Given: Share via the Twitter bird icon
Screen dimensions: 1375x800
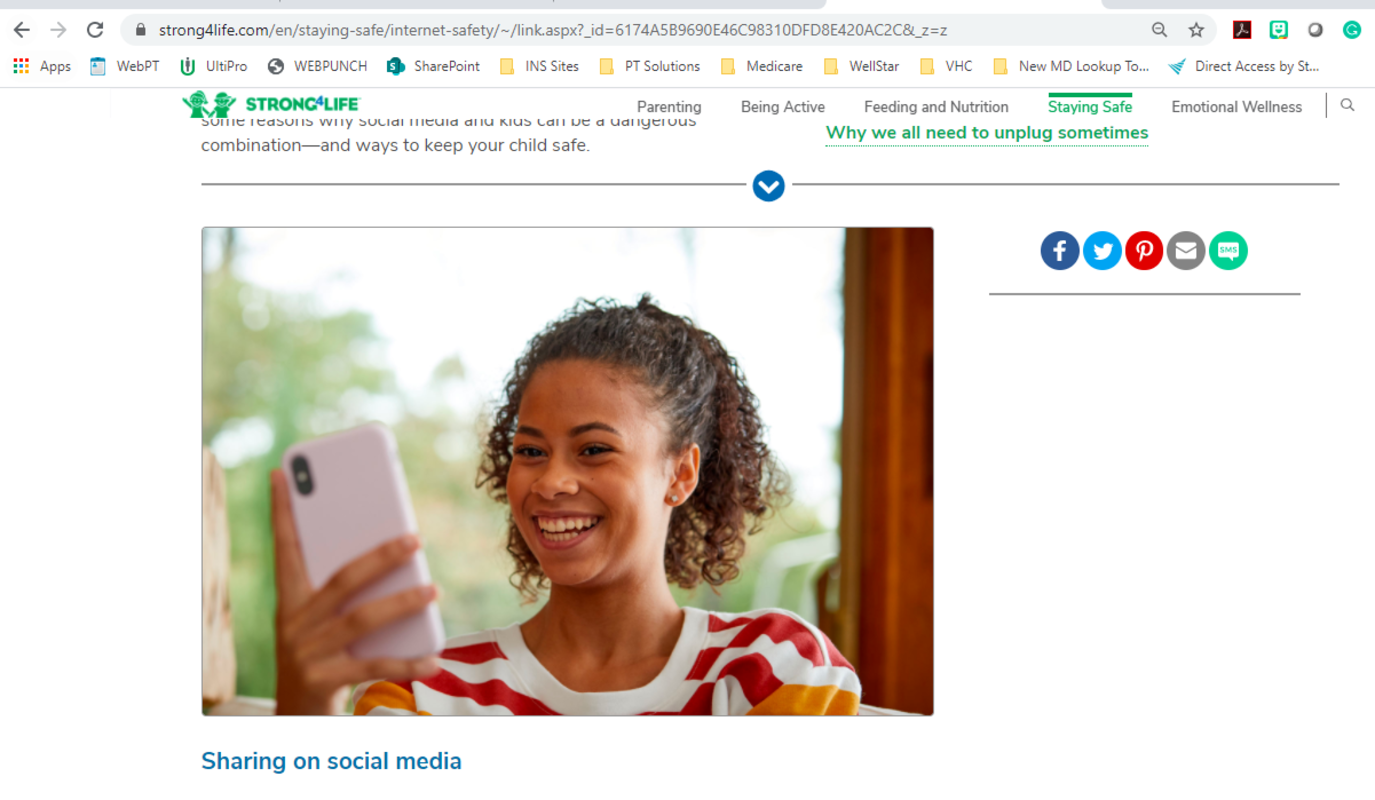Looking at the screenshot, I should [x=1102, y=251].
